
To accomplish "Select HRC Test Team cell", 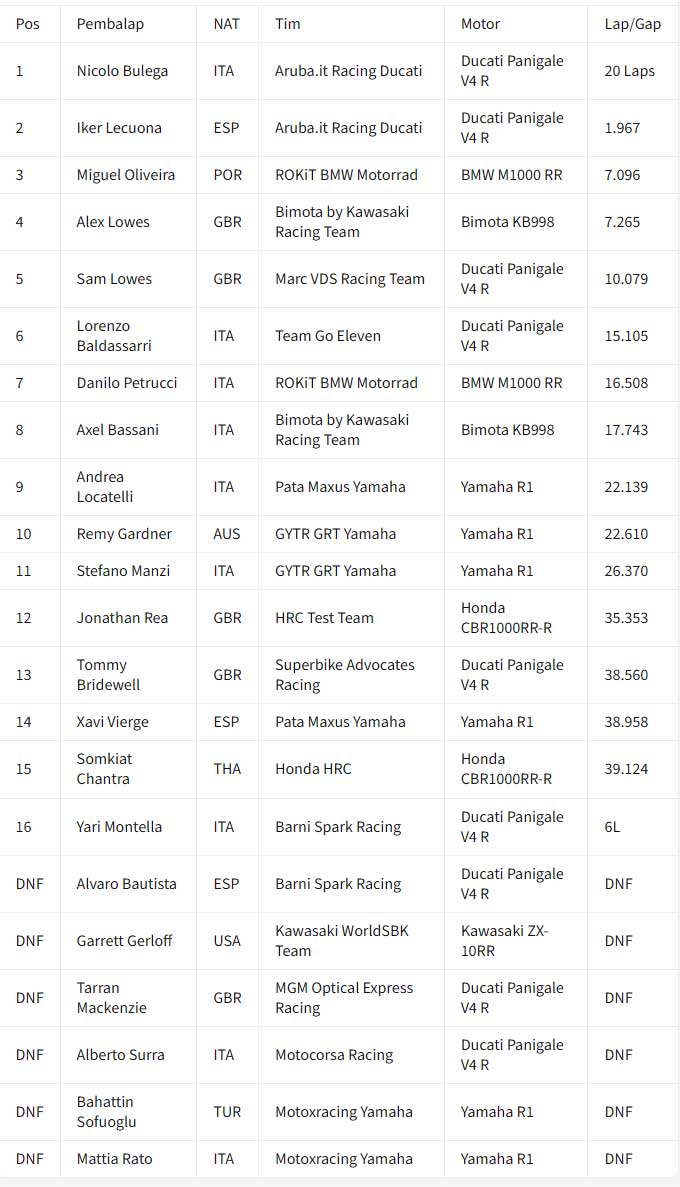I will click(324, 618).
